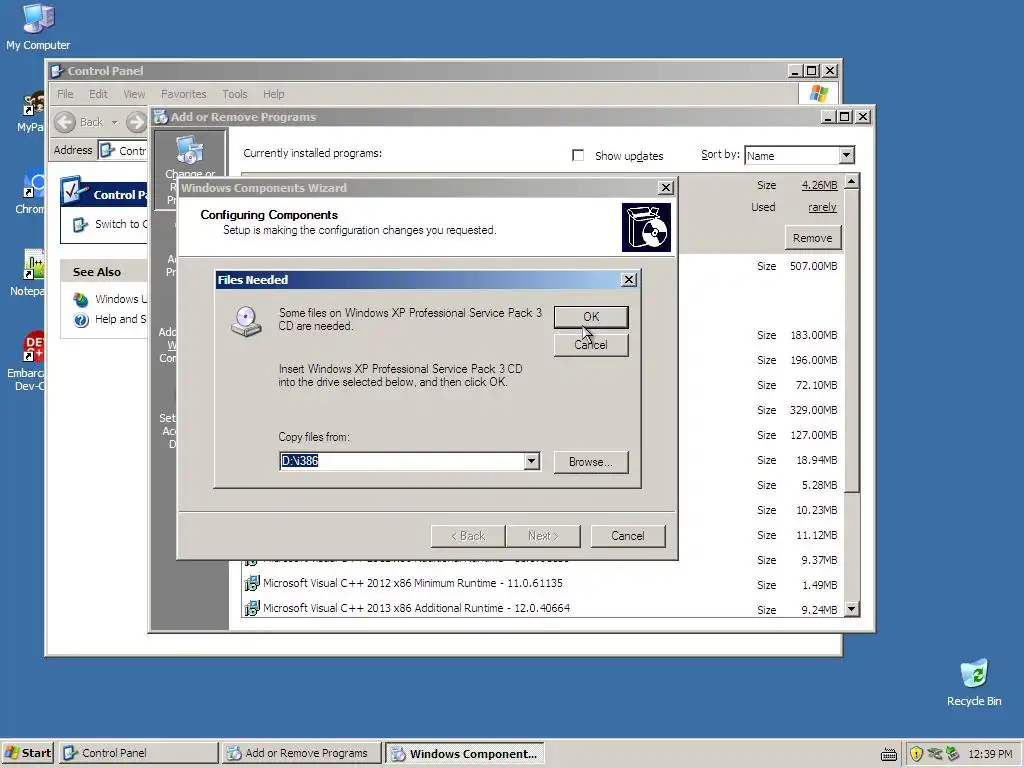
Task: Click Remove button for selected program
Action: [812, 238]
